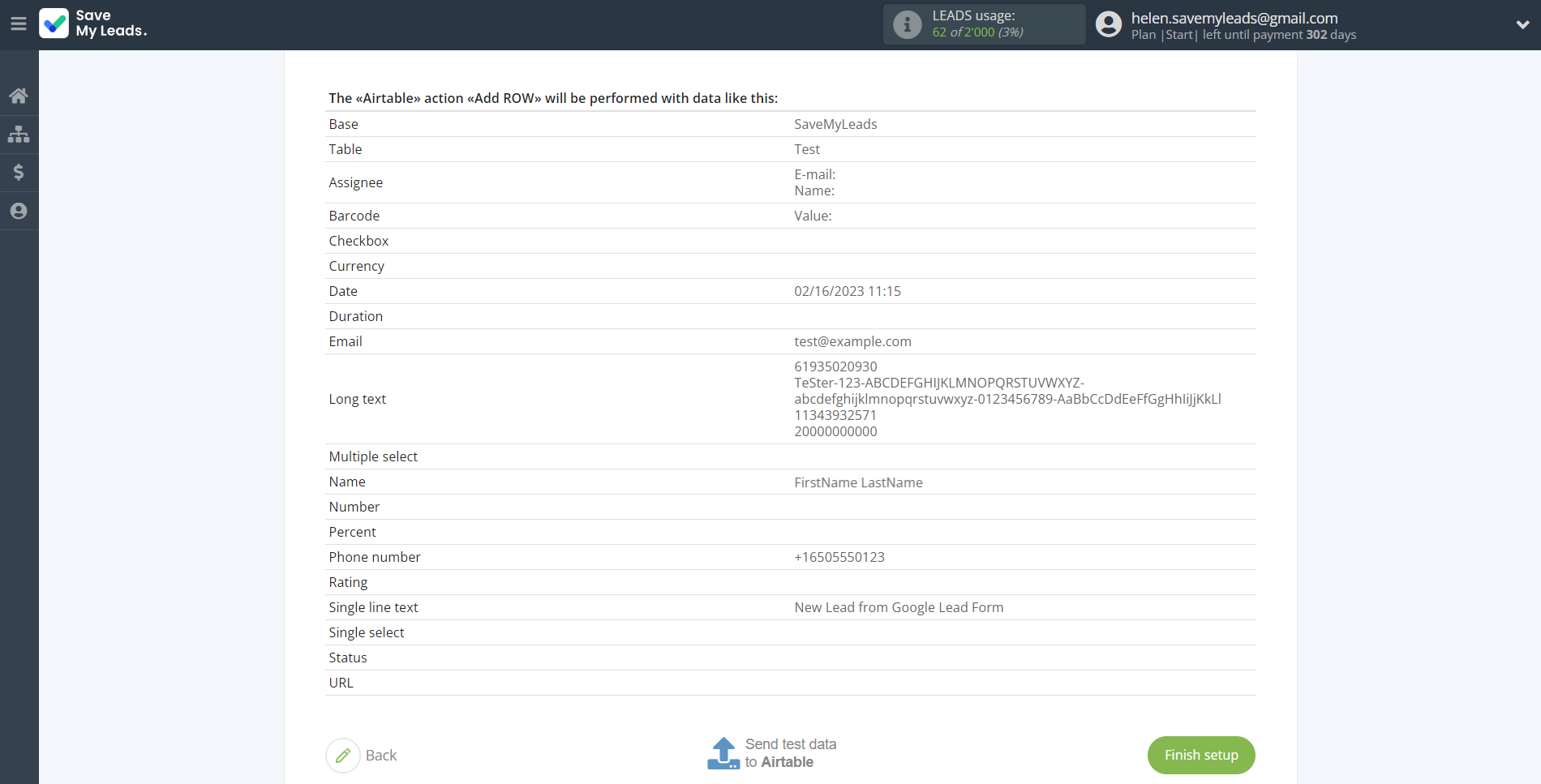Click the Currency row label
The height and width of the screenshot is (784, 1541).
(x=357, y=266)
